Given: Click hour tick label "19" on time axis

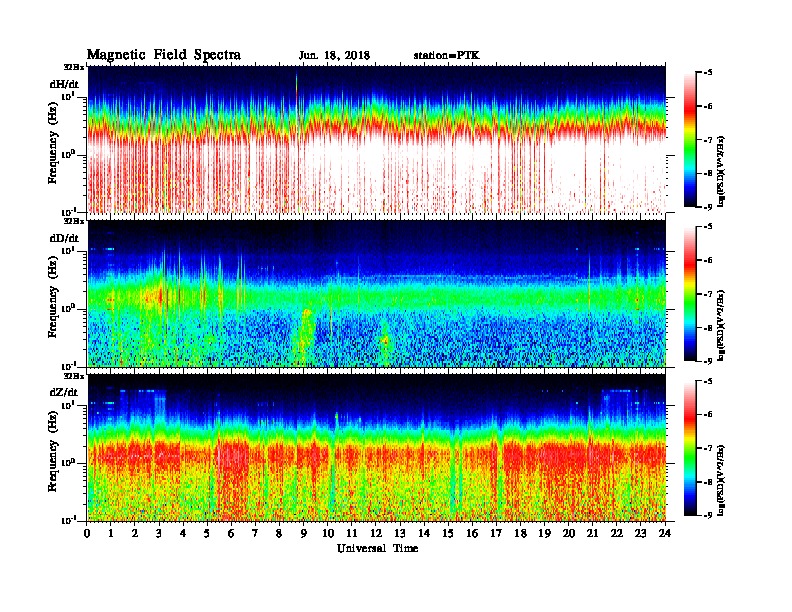Looking at the screenshot, I should pyautogui.click(x=544, y=533).
